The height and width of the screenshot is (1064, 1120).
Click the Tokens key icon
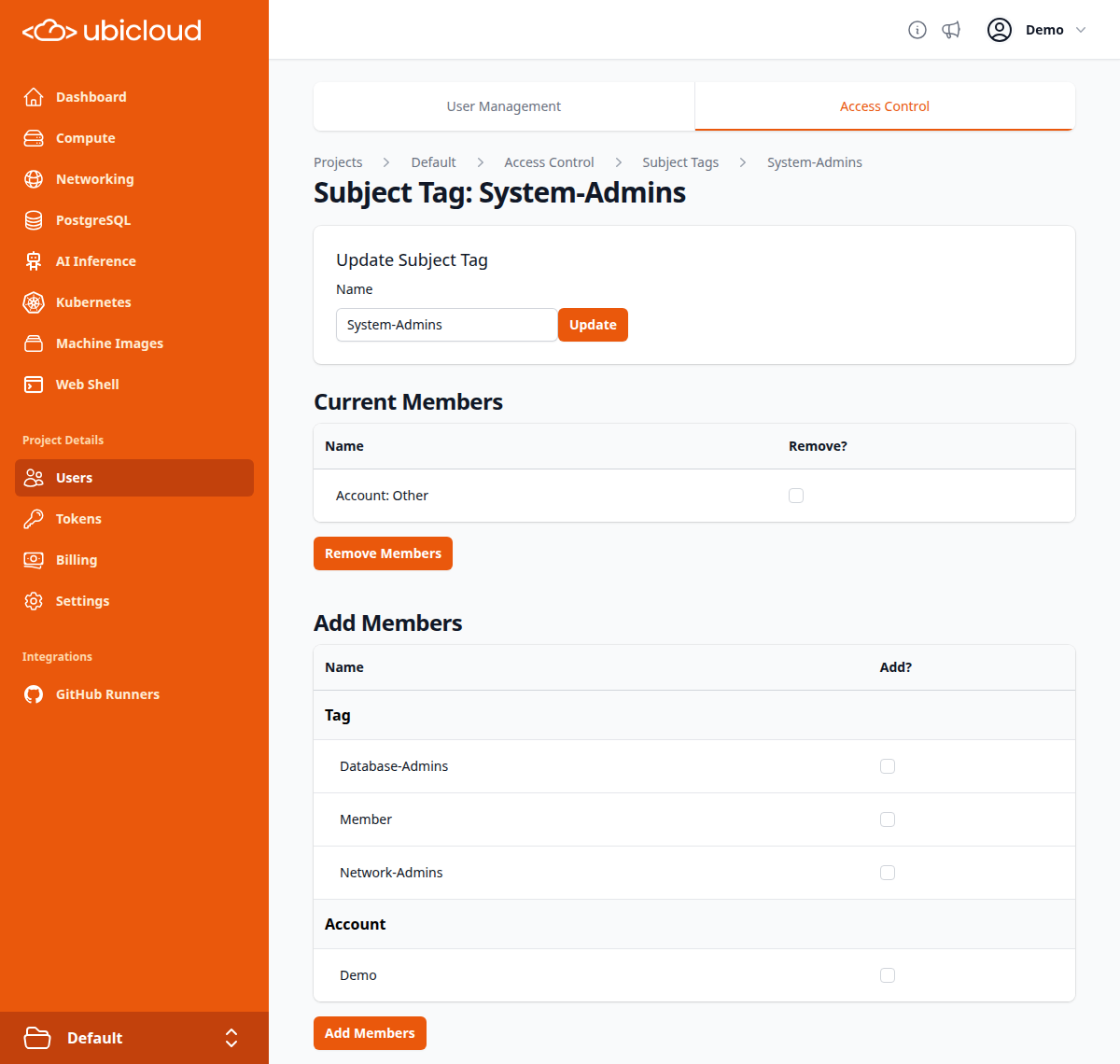click(34, 519)
